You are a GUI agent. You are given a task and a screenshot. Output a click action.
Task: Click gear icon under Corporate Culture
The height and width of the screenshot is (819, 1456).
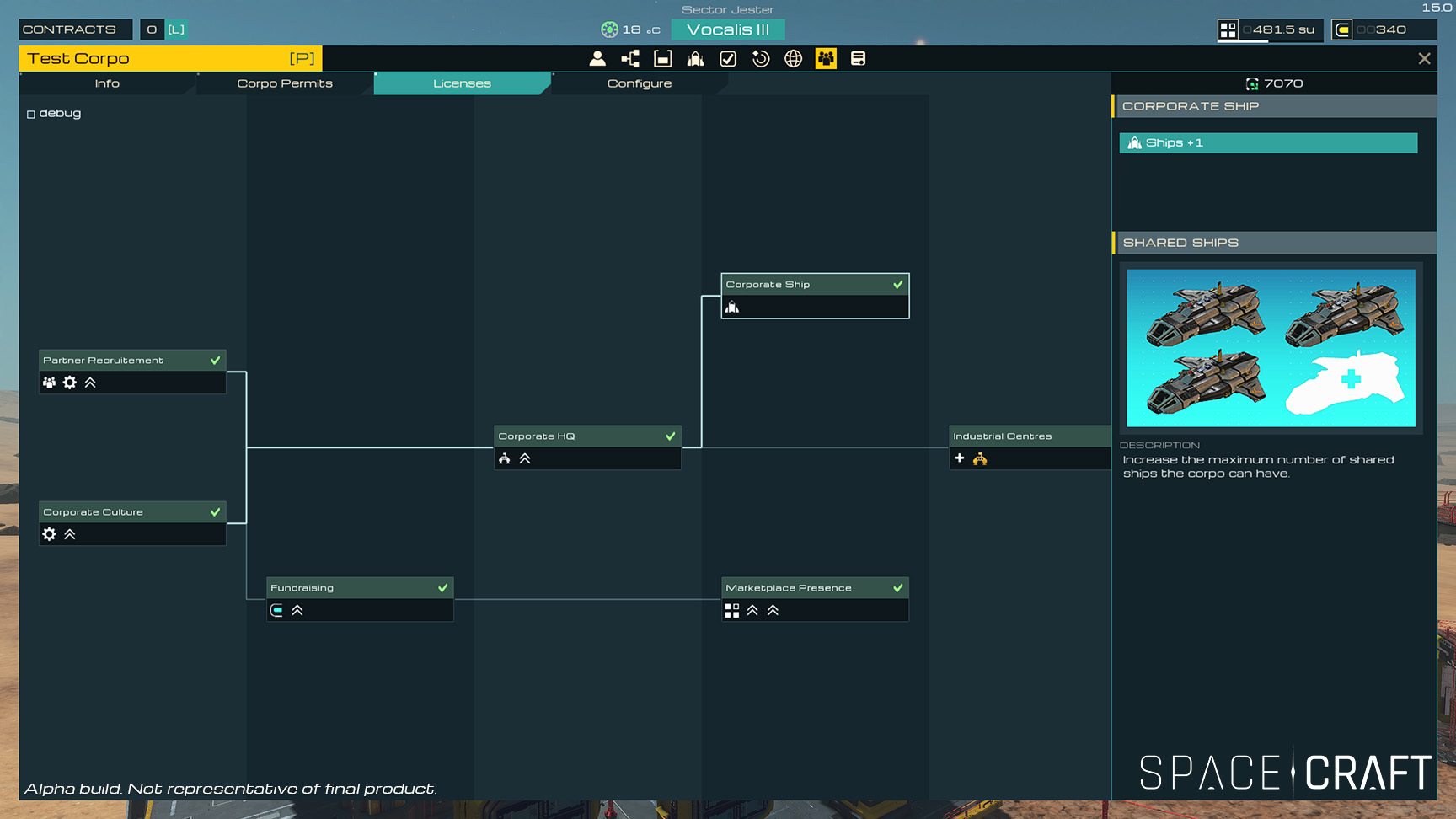[x=50, y=534]
